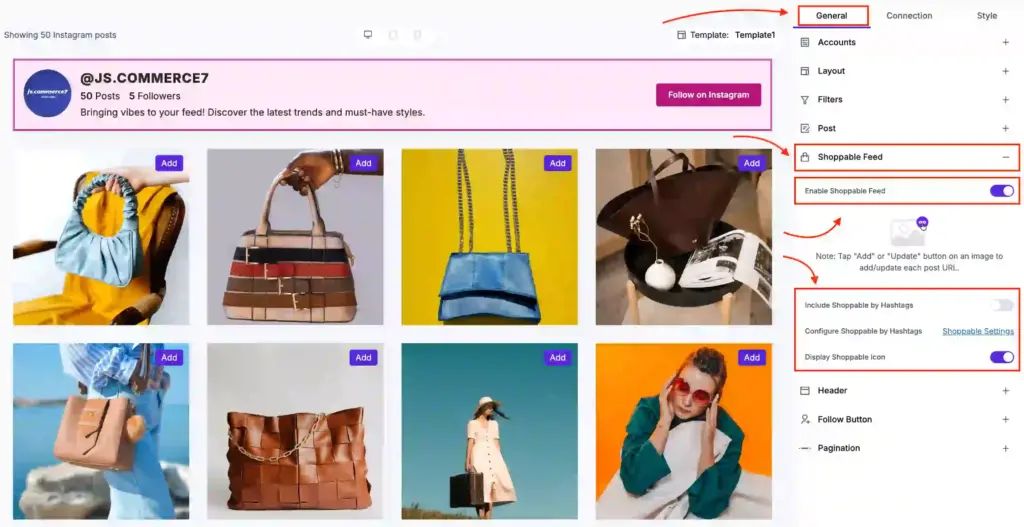The image size is (1024, 527).
Task: Switch to the Connection tab
Action: point(909,16)
